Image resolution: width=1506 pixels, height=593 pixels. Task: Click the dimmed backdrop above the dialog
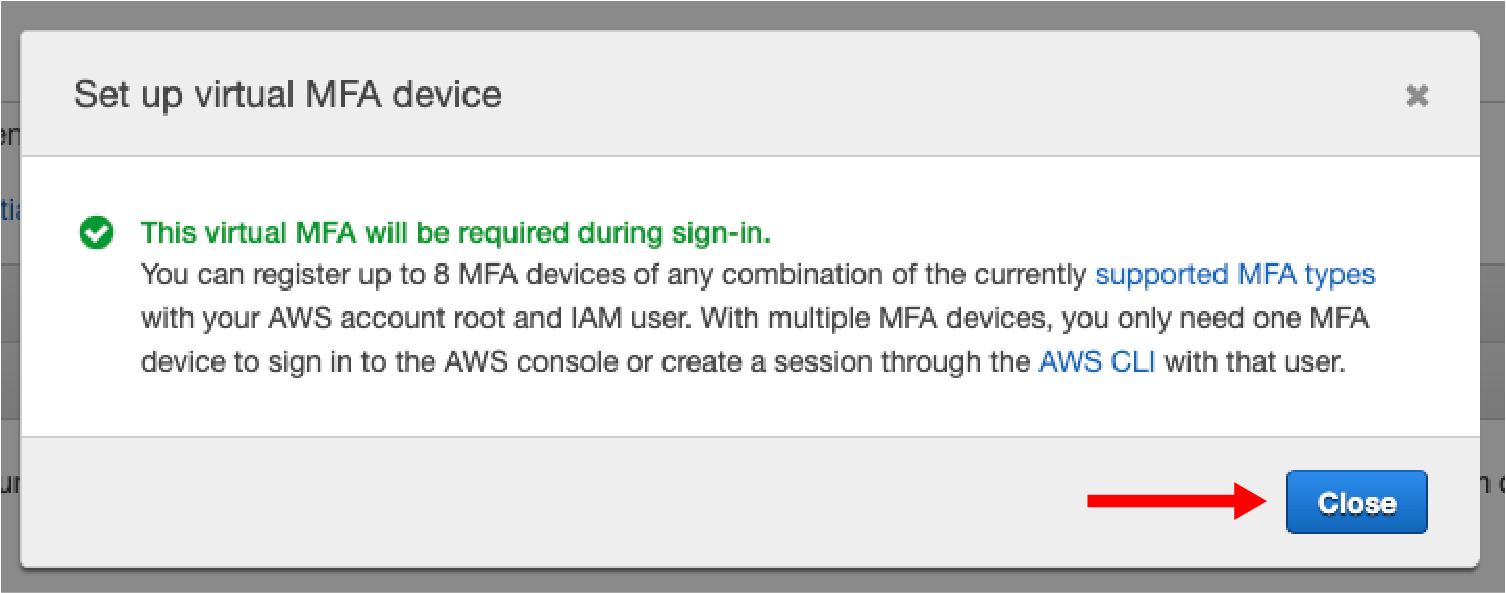click(750, 14)
